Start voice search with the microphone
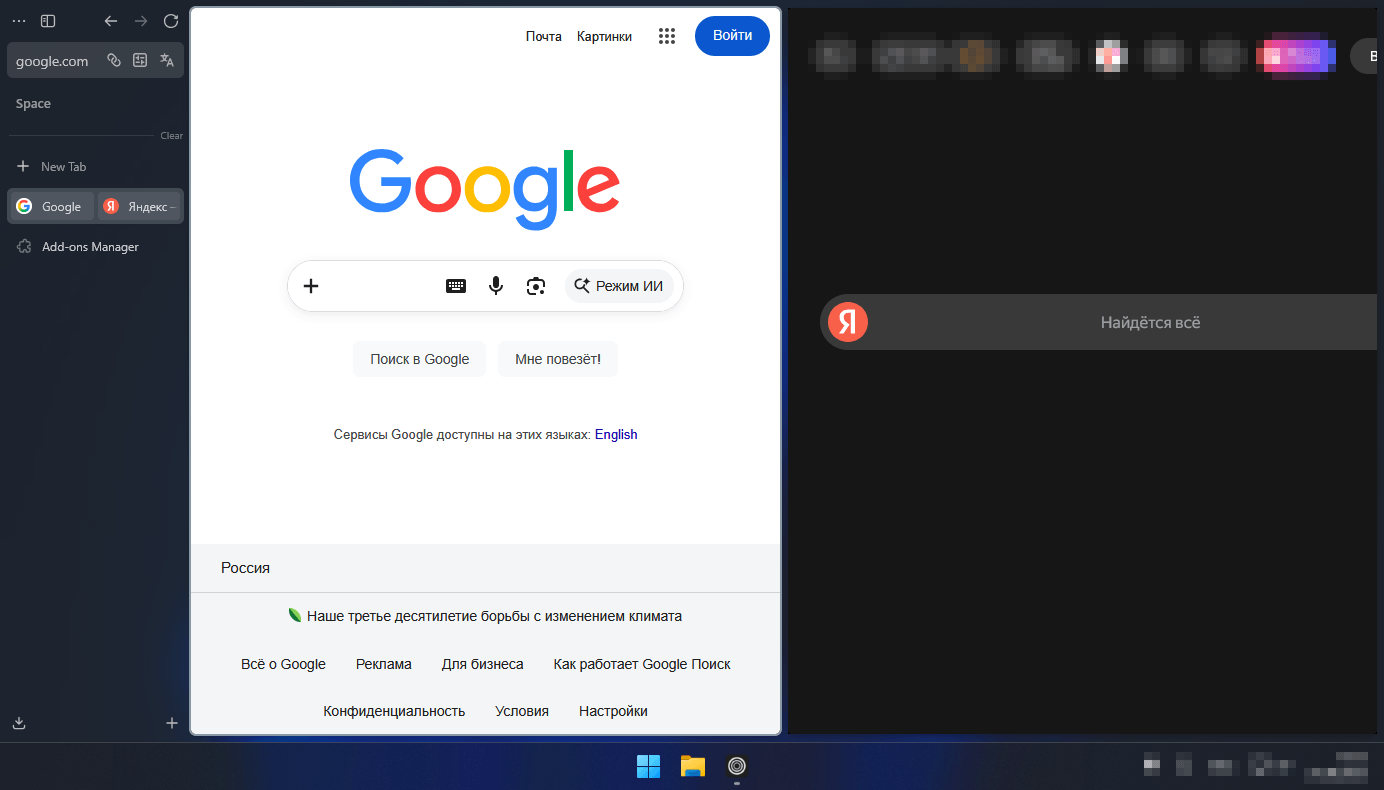This screenshot has height=790, width=1384. (496, 286)
